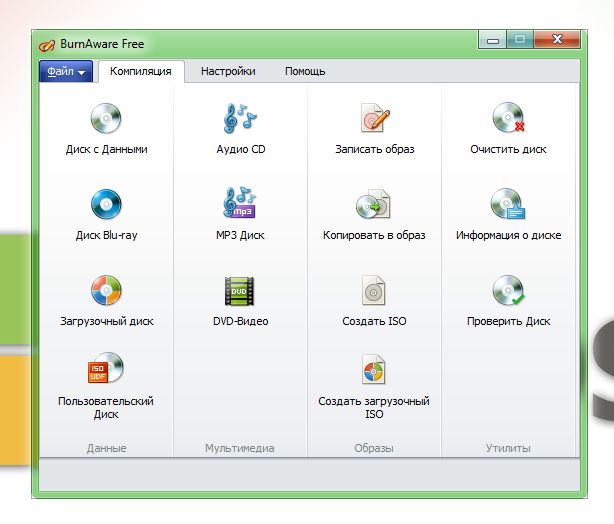614x524 pixels.
Task: Choose the MP3 Диск icon
Action: click(240, 205)
